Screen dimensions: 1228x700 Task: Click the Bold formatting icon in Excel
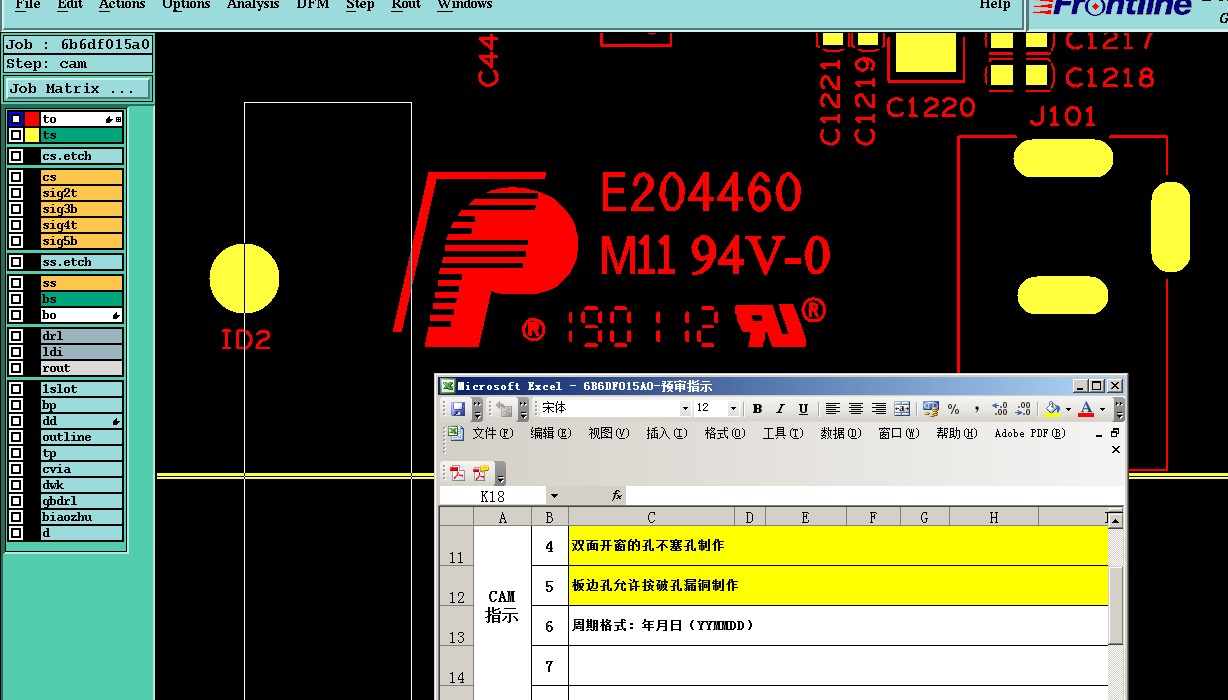757,409
